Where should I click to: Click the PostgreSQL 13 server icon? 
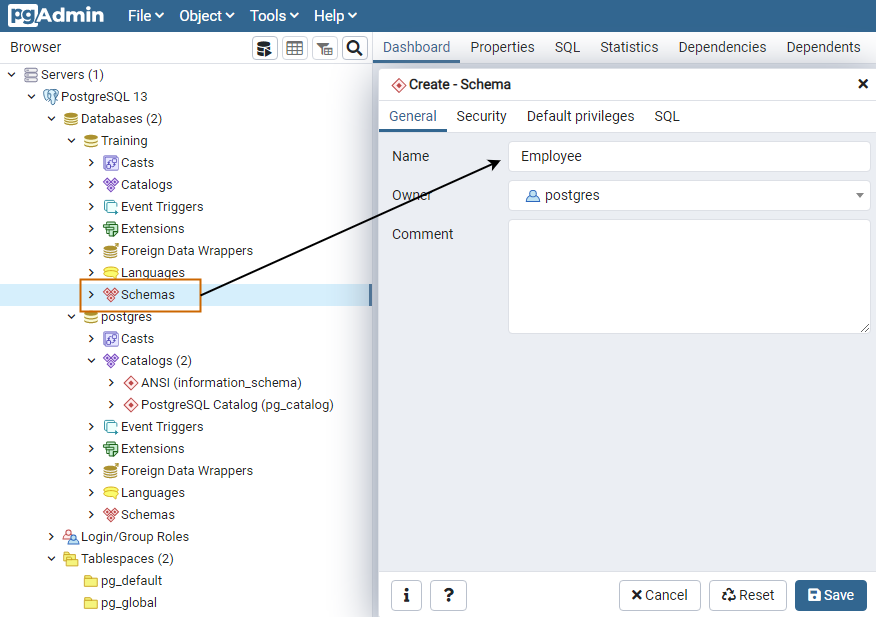(49, 96)
